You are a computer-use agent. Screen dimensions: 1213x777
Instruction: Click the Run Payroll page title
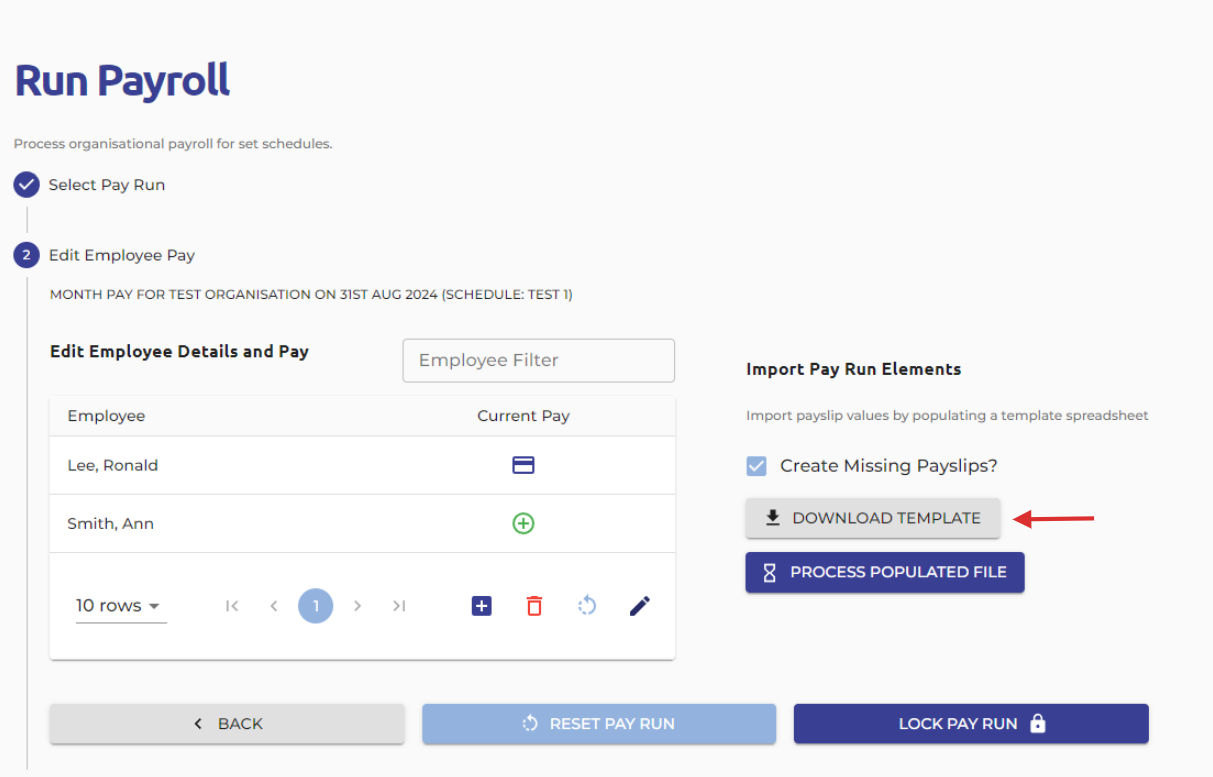pyautogui.click(x=122, y=81)
